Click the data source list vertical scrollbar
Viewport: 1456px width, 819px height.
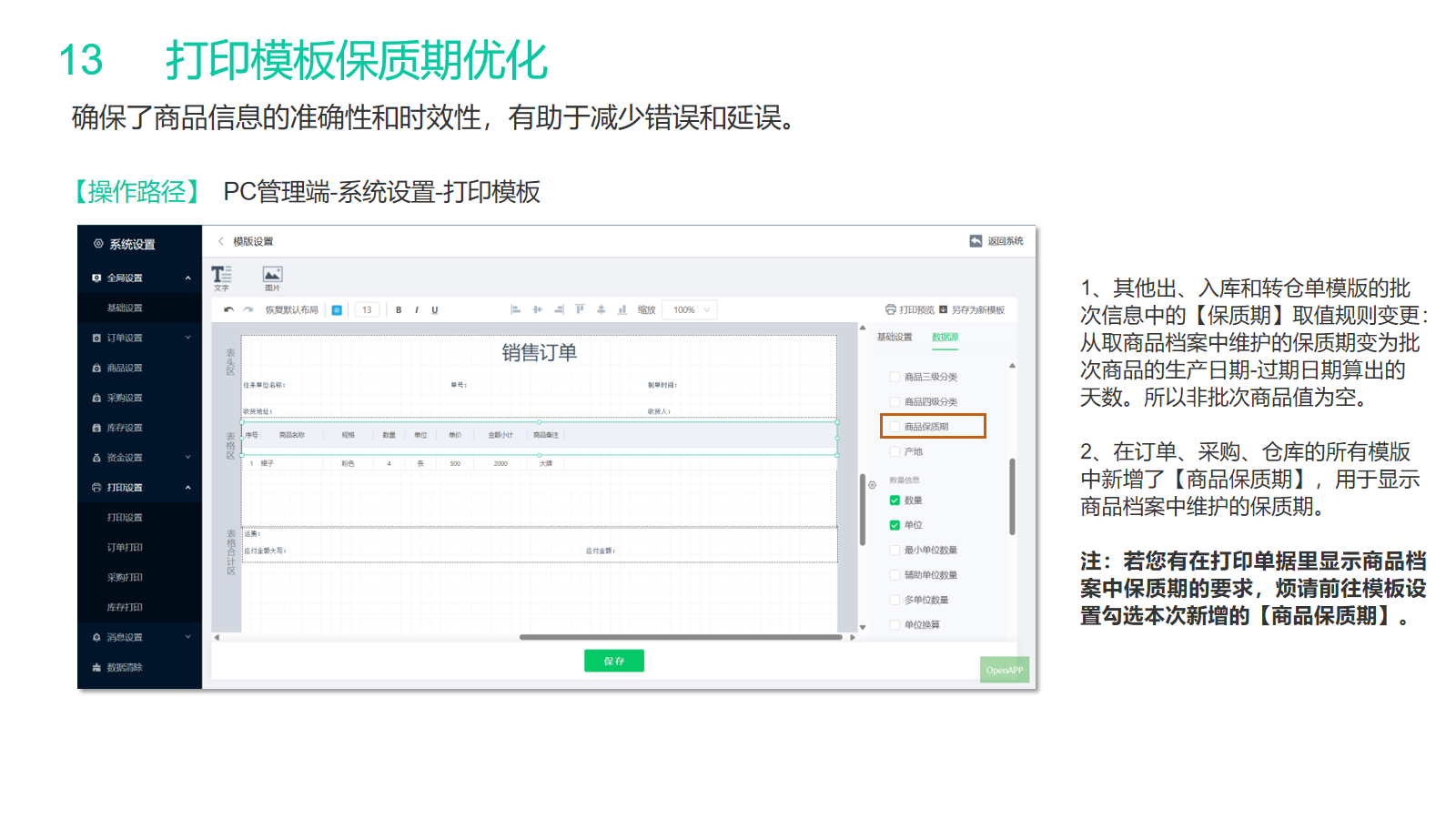pos(1012,496)
